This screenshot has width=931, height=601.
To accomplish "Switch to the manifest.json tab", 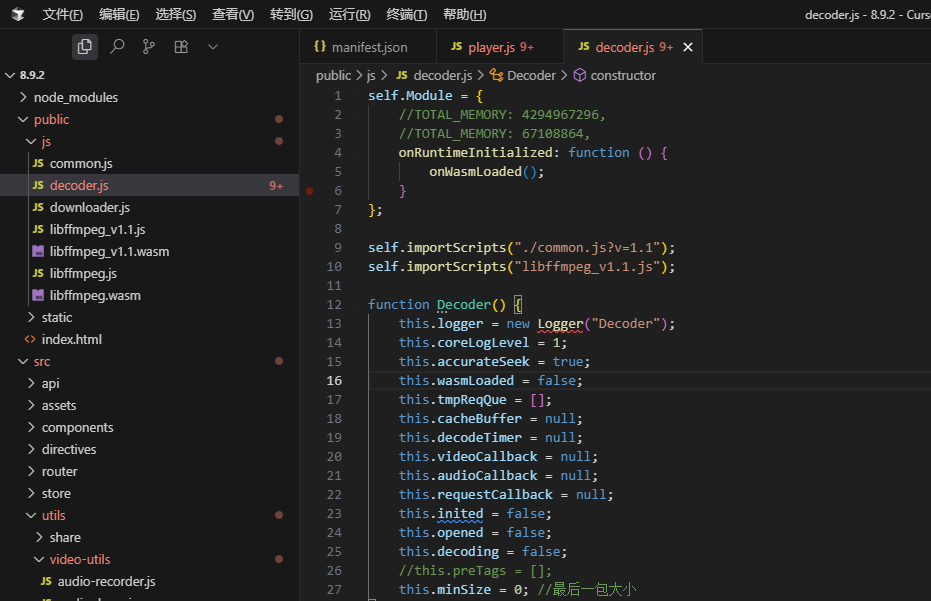I will click(x=368, y=47).
